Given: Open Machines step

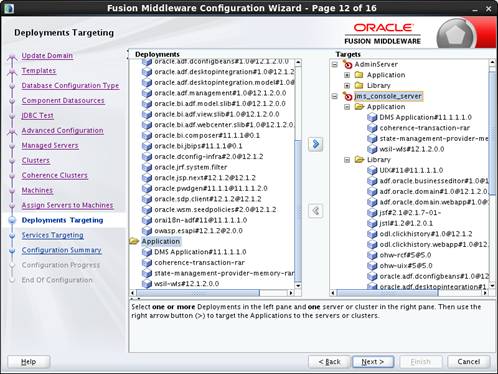Looking at the screenshot, I should 37,191.
